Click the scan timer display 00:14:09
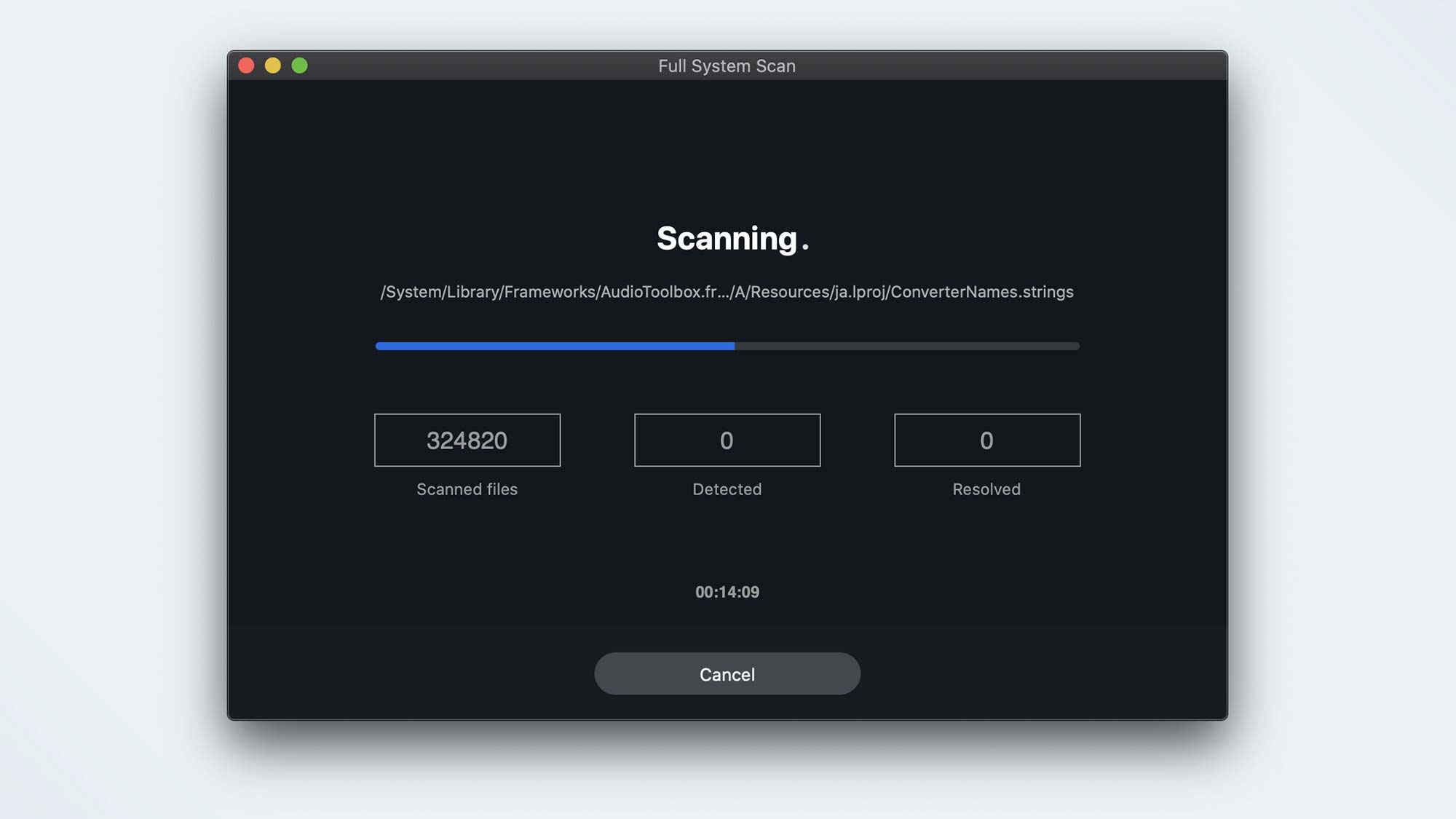The image size is (1456, 819). click(x=727, y=591)
